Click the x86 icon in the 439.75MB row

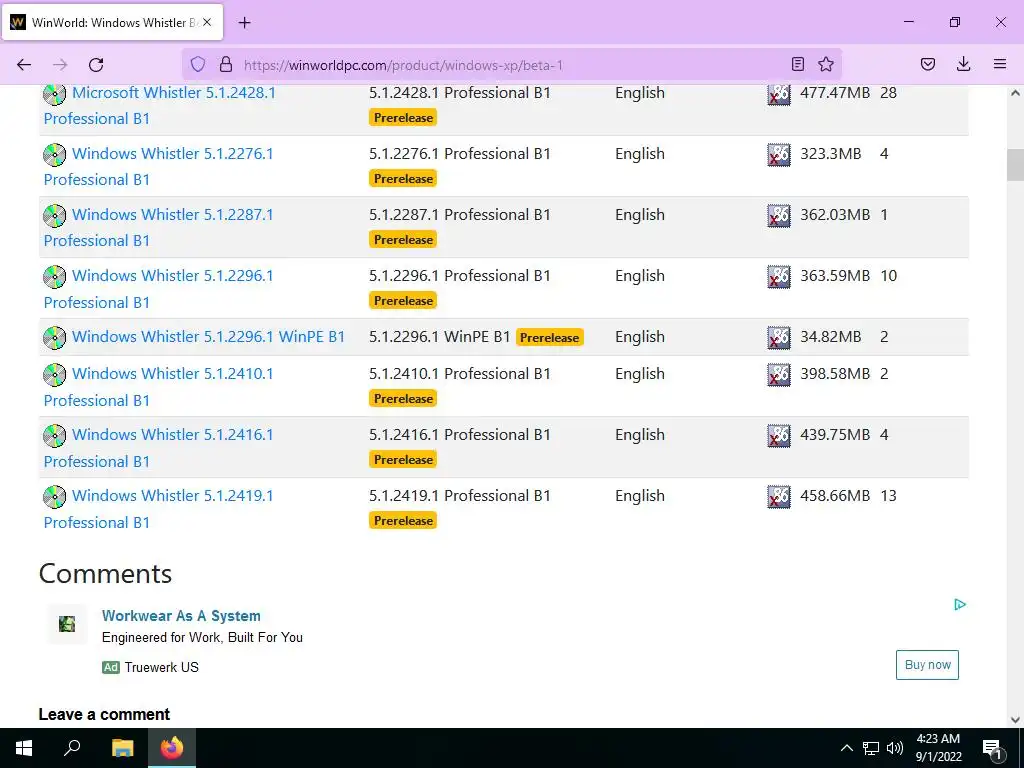tap(778, 436)
